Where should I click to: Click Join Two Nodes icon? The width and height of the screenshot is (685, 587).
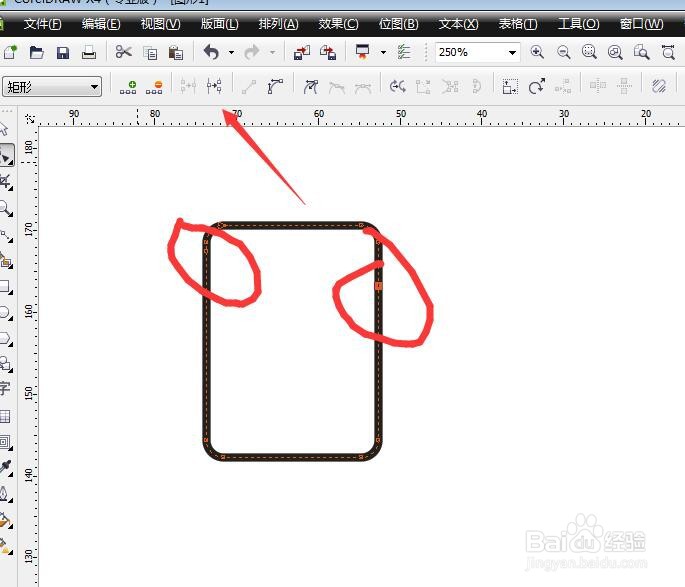point(188,86)
